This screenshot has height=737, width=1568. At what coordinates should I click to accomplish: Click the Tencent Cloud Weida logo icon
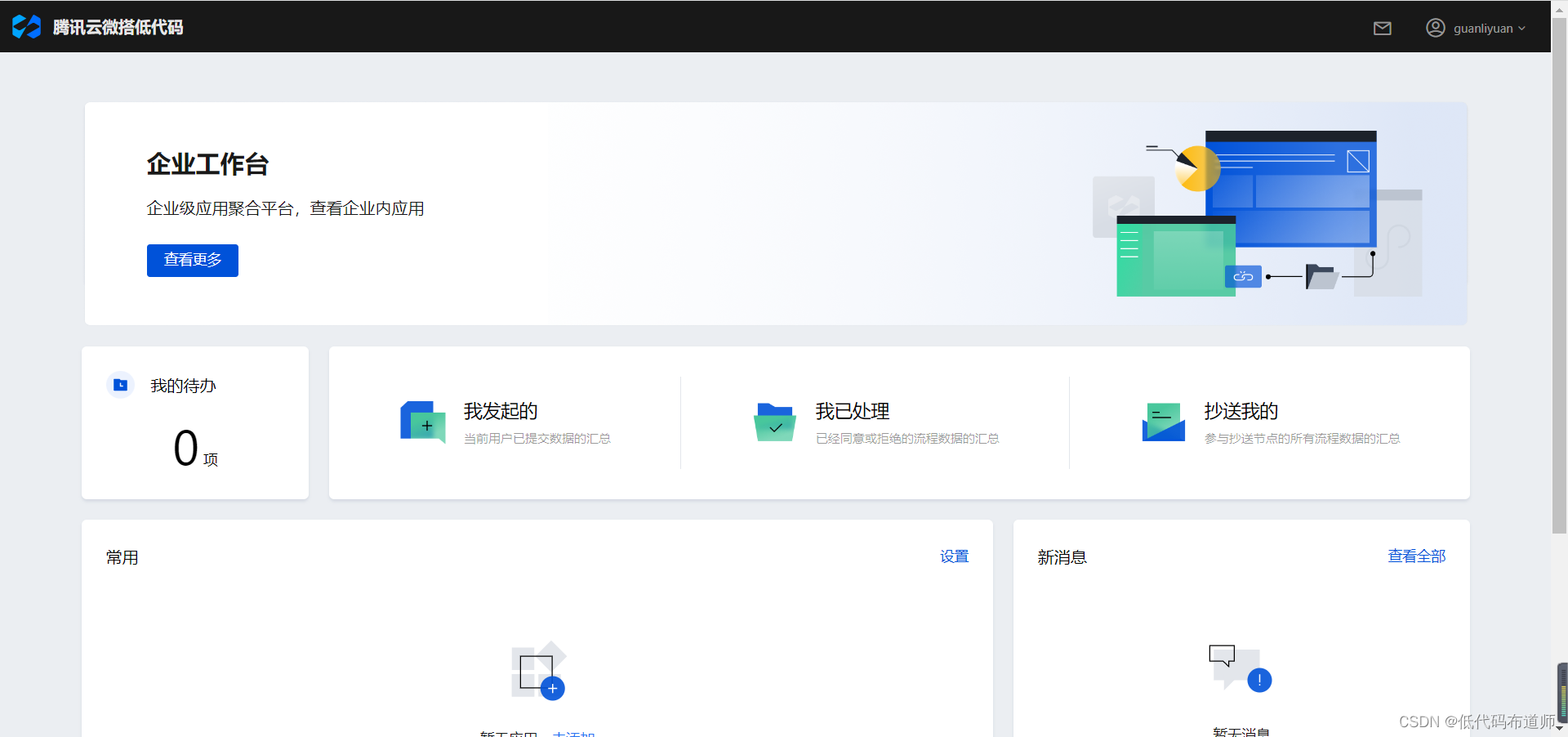(26, 27)
